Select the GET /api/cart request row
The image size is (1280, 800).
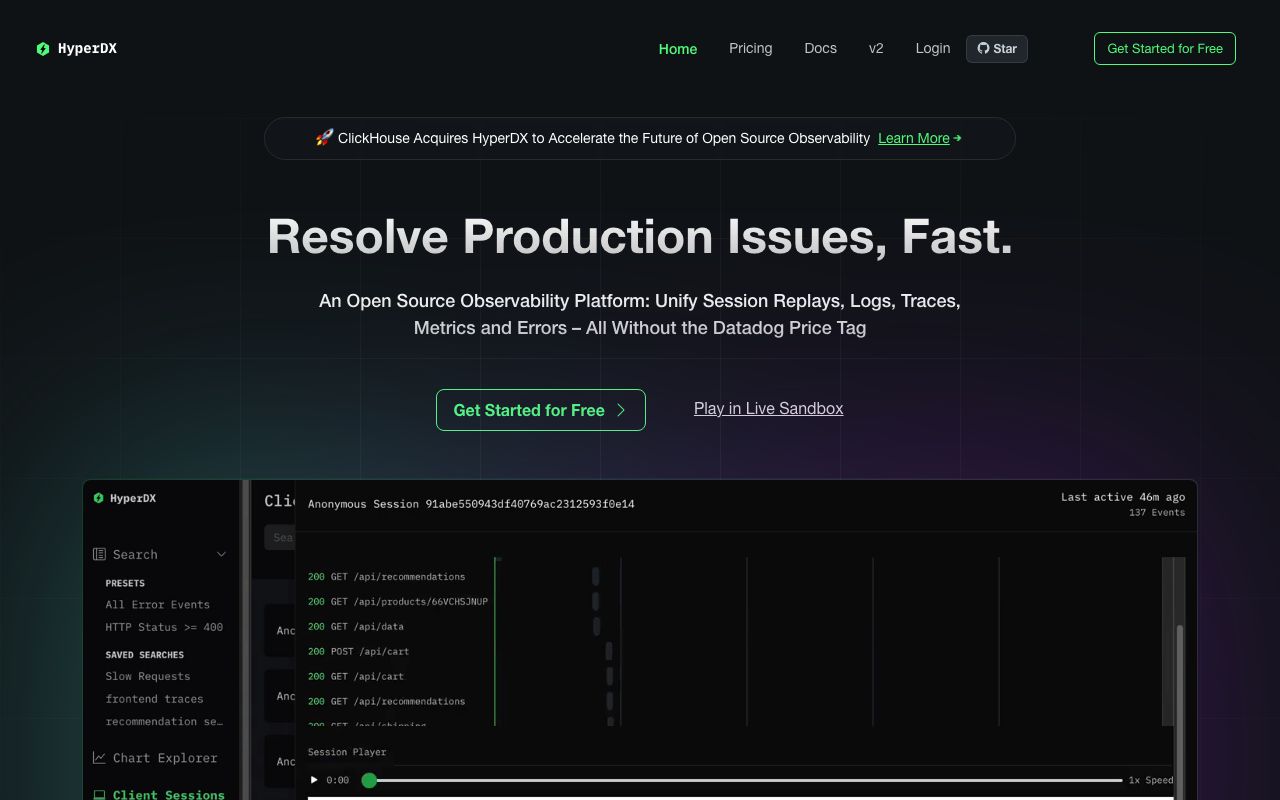(x=356, y=677)
